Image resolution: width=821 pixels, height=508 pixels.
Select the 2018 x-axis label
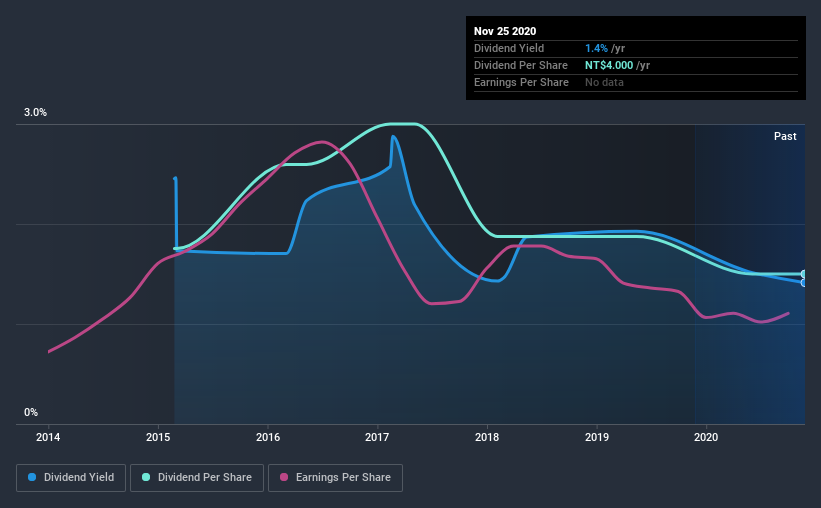pos(487,437)
